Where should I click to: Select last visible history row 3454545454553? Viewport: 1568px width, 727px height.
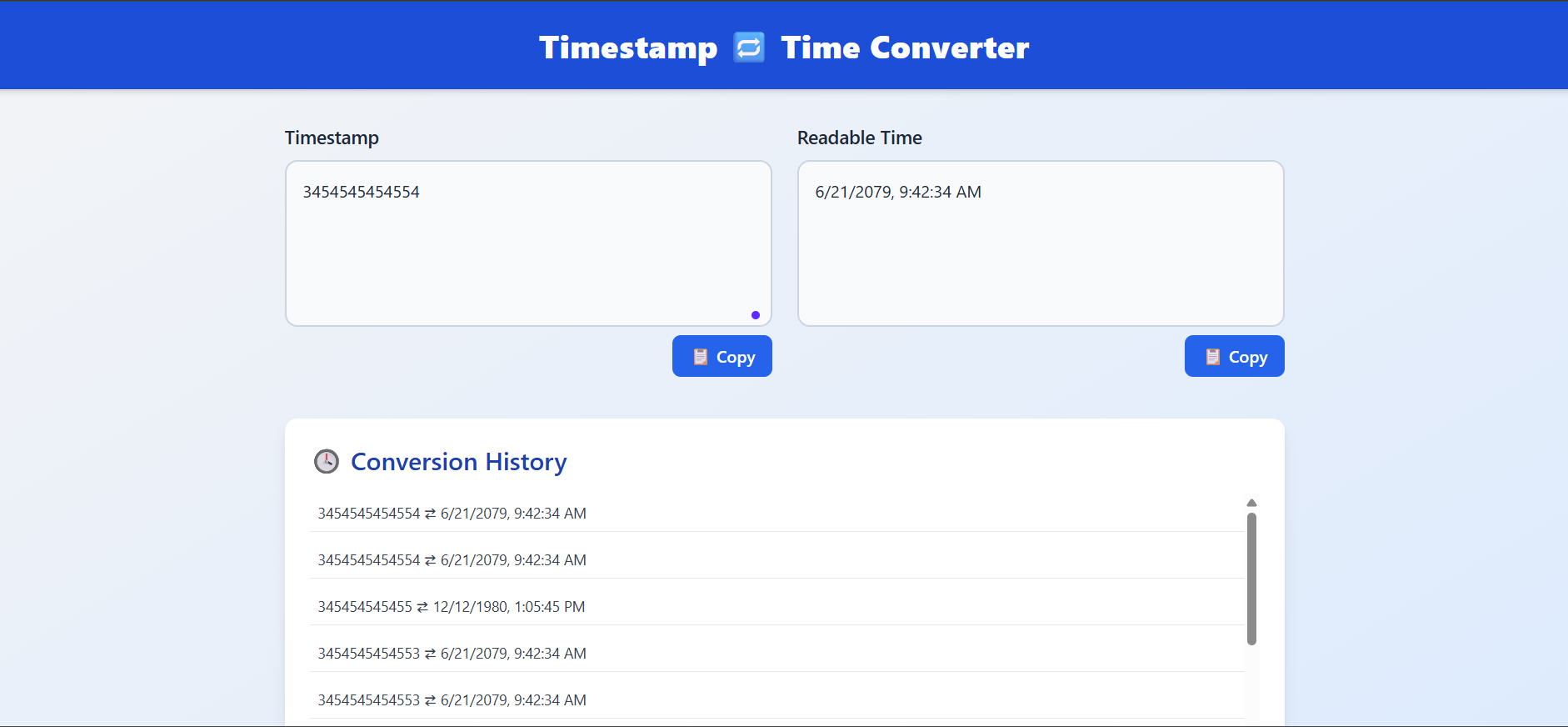(777, 700)
